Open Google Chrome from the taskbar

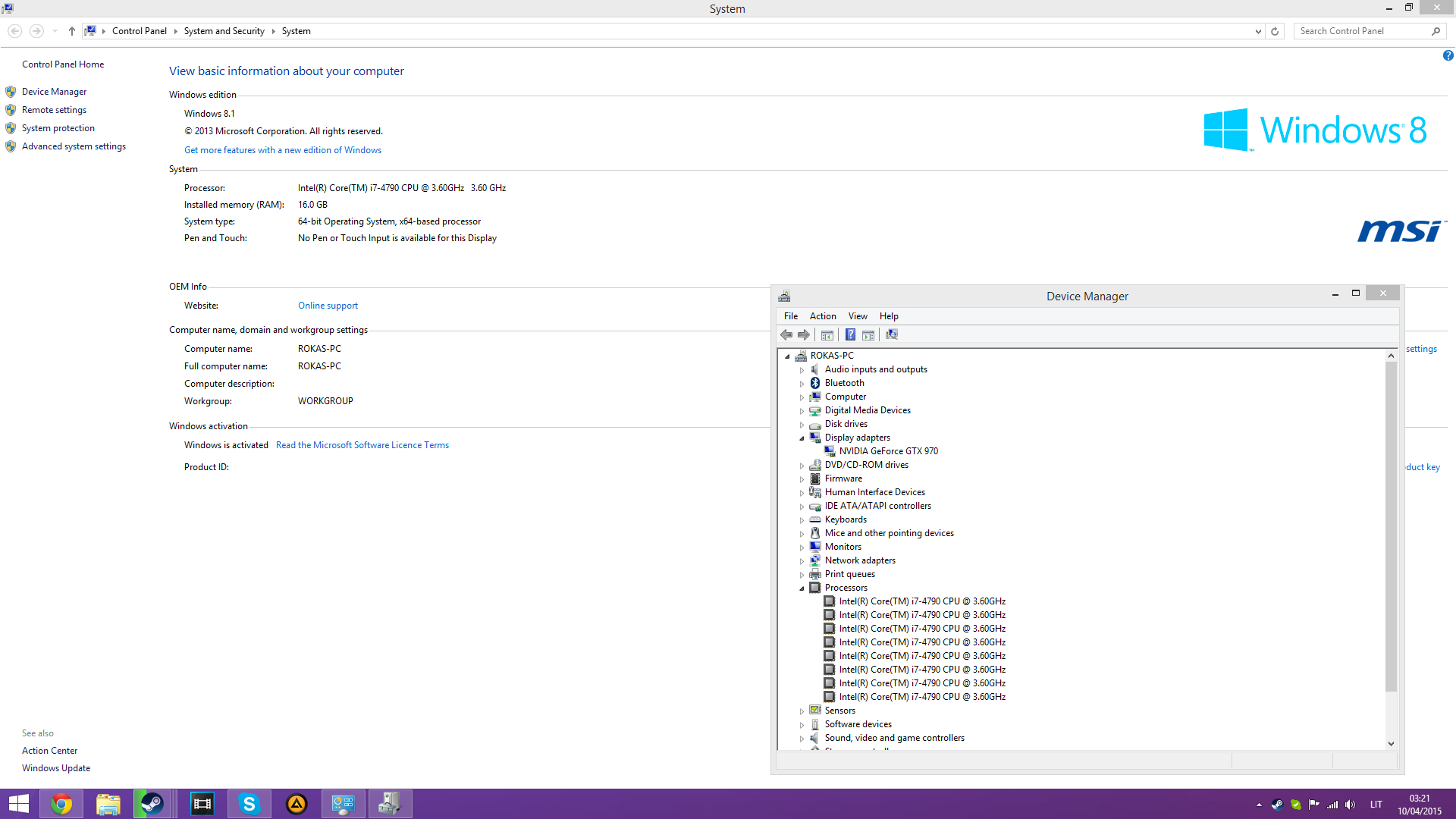(x=61, y=804)
